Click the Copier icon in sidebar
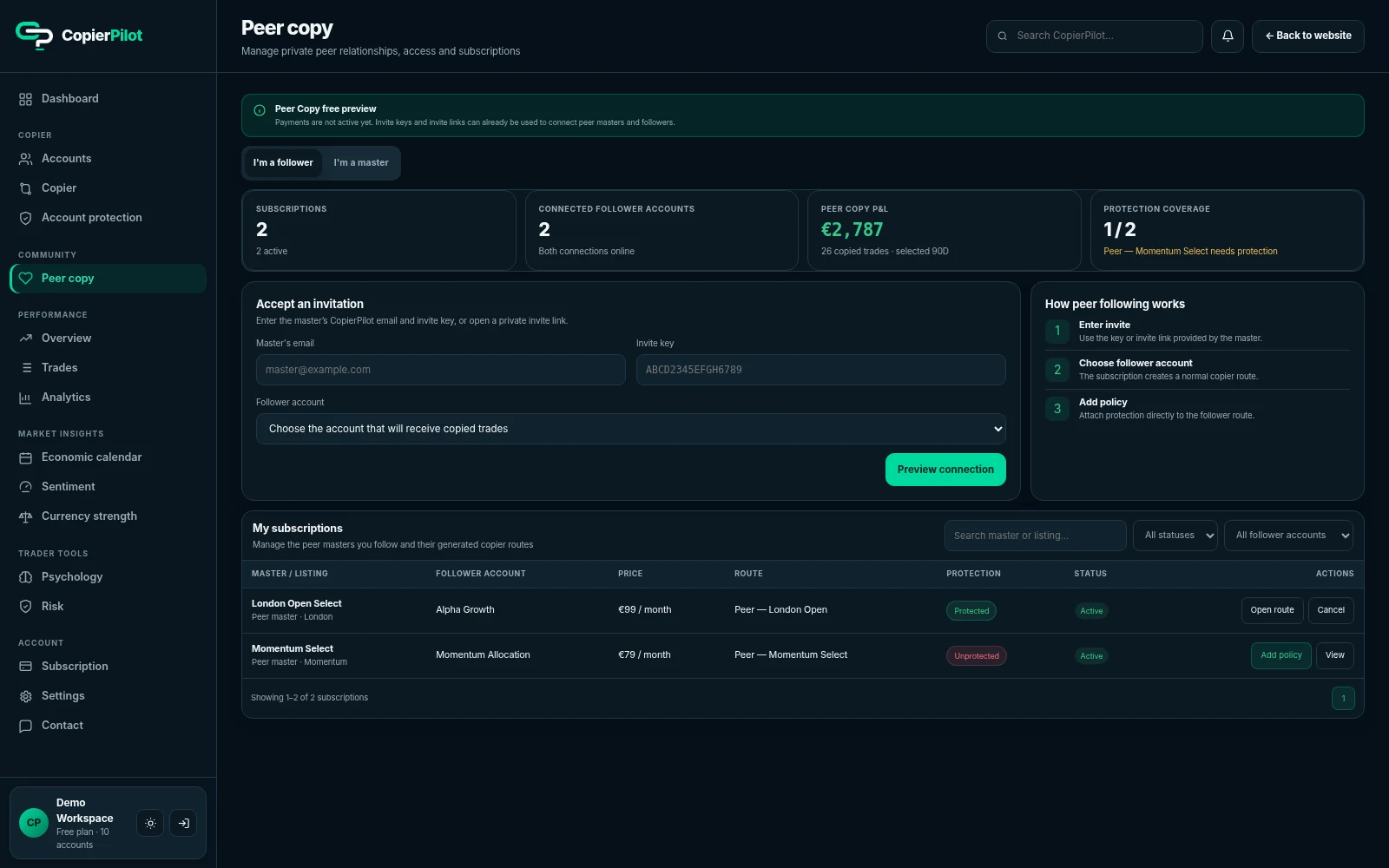The width and height of the screenshot is (1389, 868). tap(25, 188)
